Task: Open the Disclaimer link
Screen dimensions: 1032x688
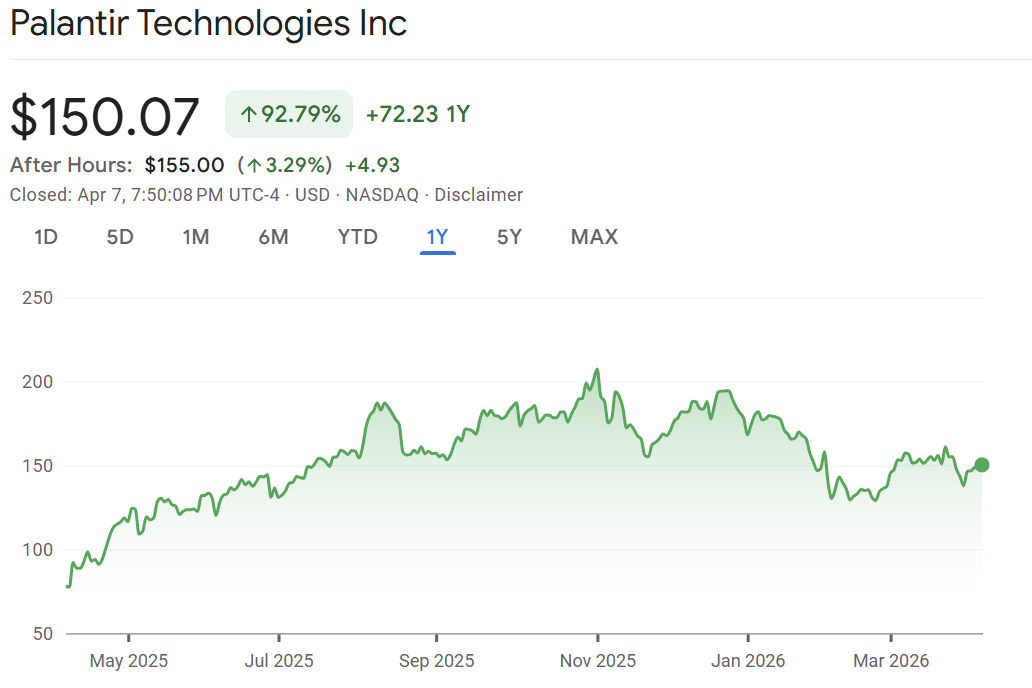Action: pos(478,195)
